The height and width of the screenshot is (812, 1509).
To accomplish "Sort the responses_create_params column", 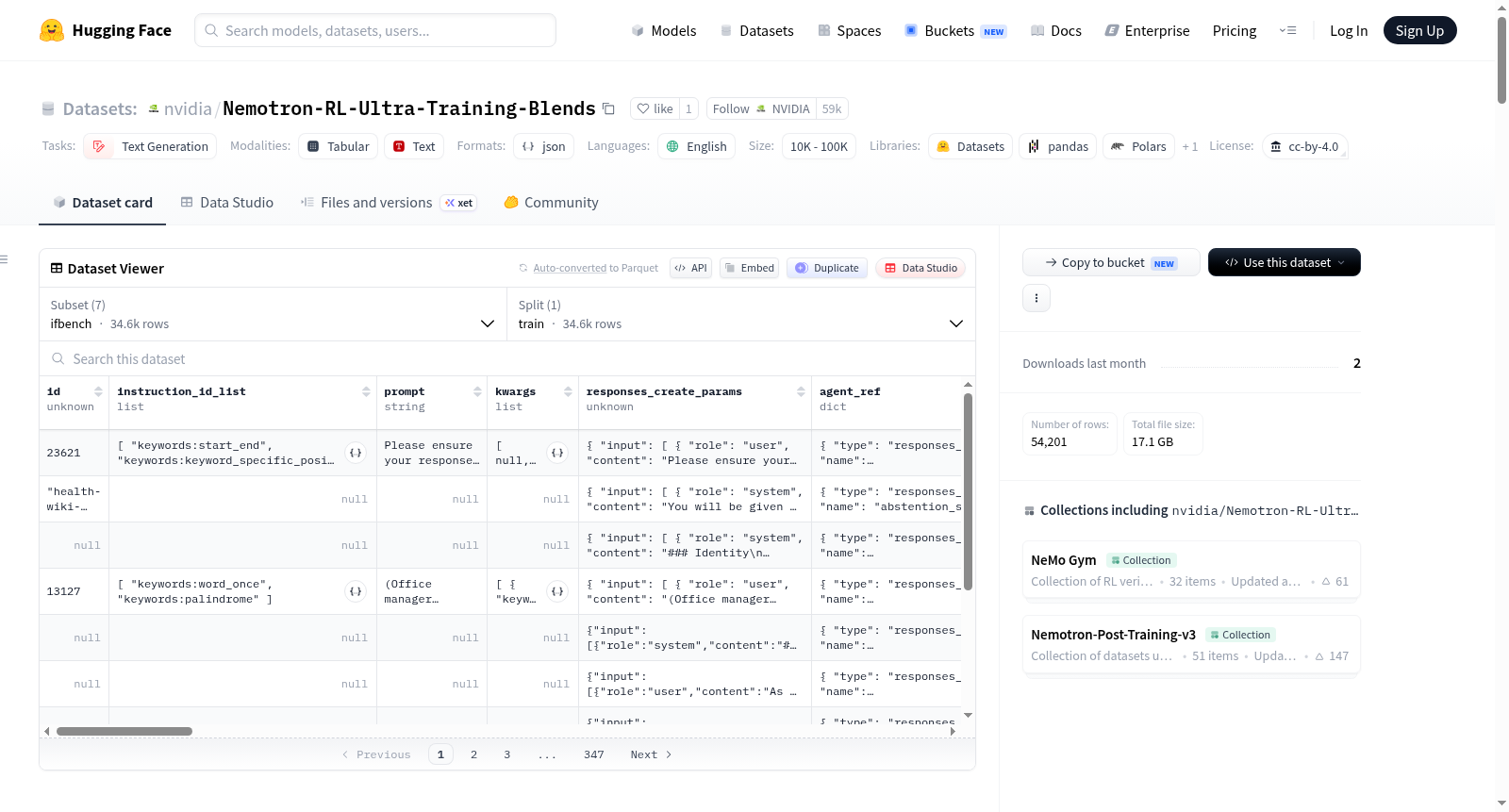I will 801,391.
